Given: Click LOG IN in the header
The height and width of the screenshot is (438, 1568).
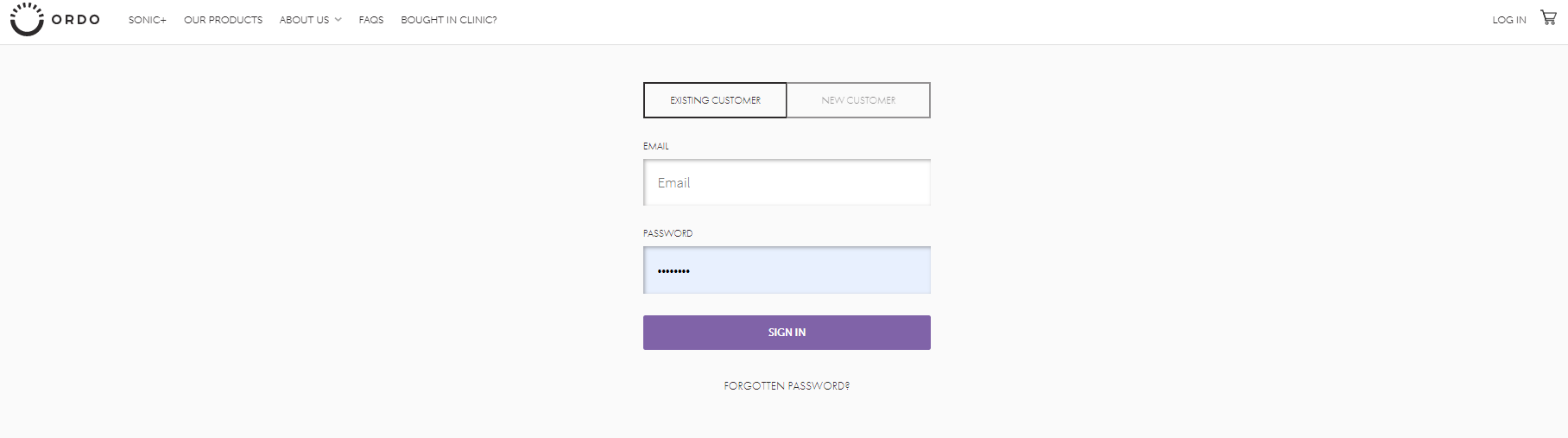Looking at the screenshot, I should coord(1509,20).
